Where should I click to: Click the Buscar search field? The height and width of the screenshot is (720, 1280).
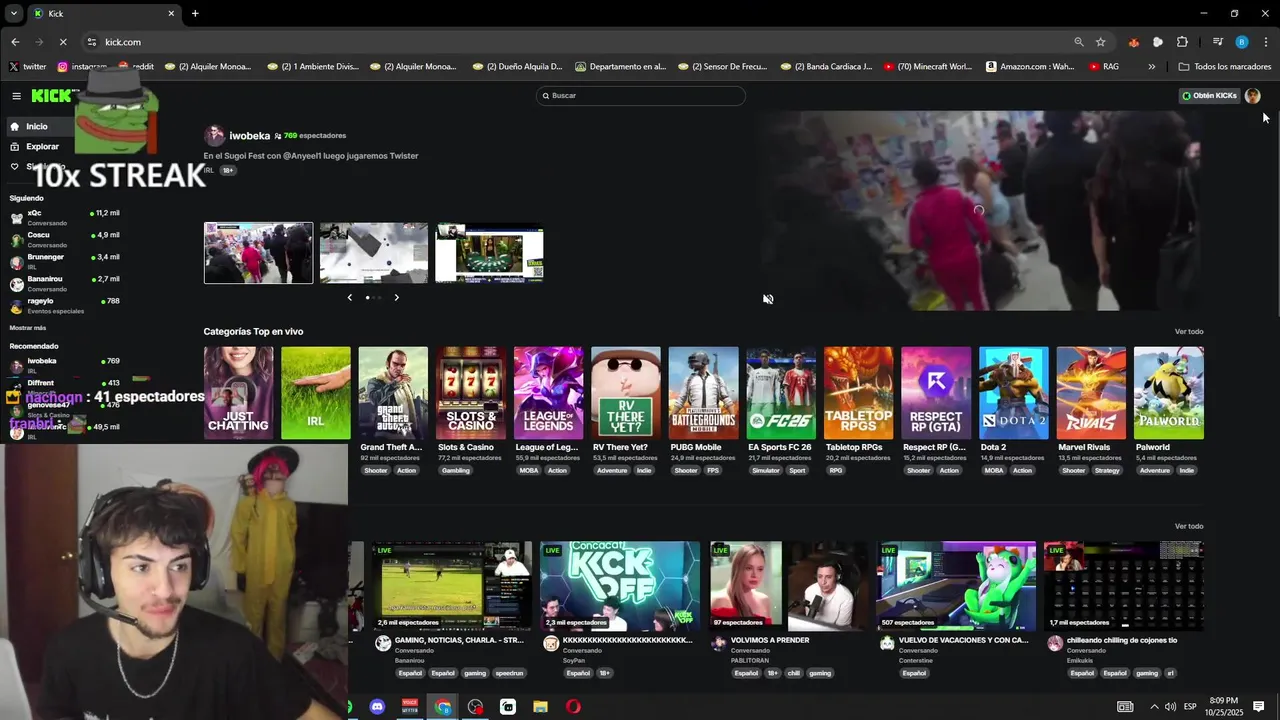[641, 96]
